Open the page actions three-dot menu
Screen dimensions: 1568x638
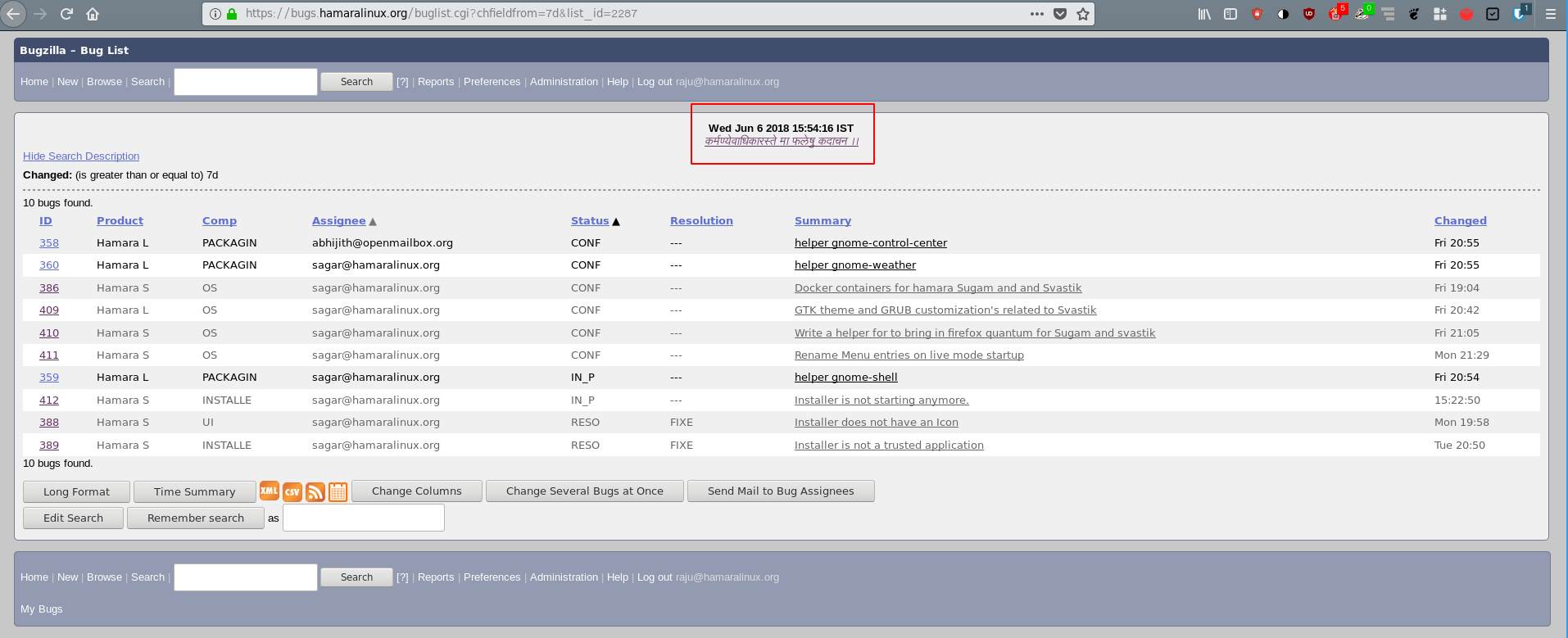(1037, 14)
